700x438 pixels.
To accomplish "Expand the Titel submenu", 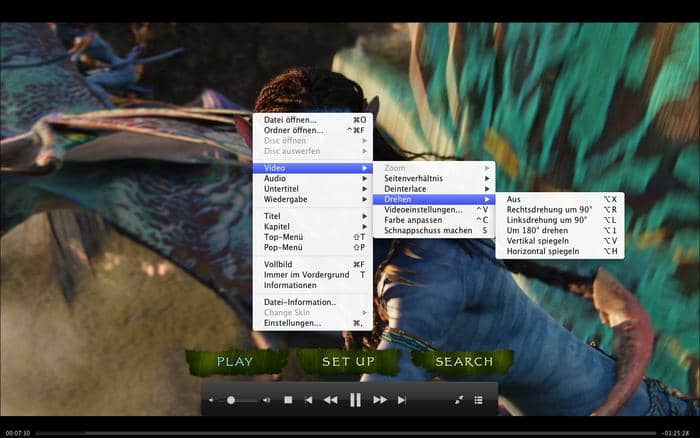I will tap(312, 216).
